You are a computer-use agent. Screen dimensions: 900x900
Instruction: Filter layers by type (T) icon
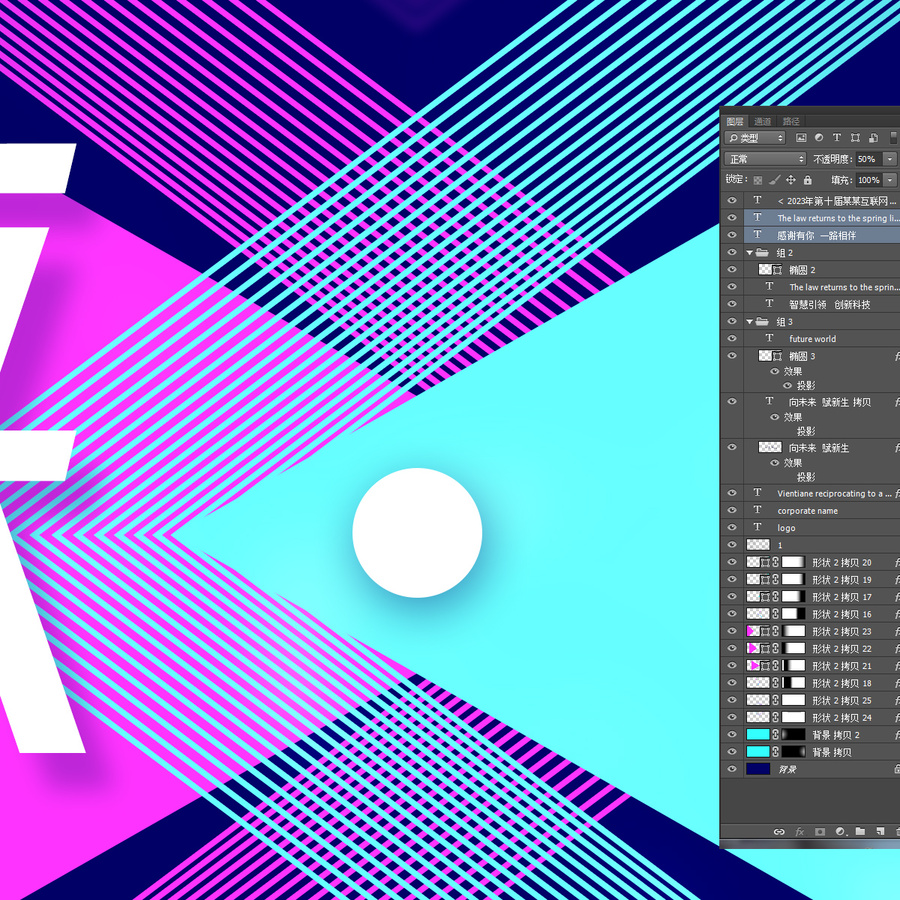pyautogui.click(x=837, y=138)
